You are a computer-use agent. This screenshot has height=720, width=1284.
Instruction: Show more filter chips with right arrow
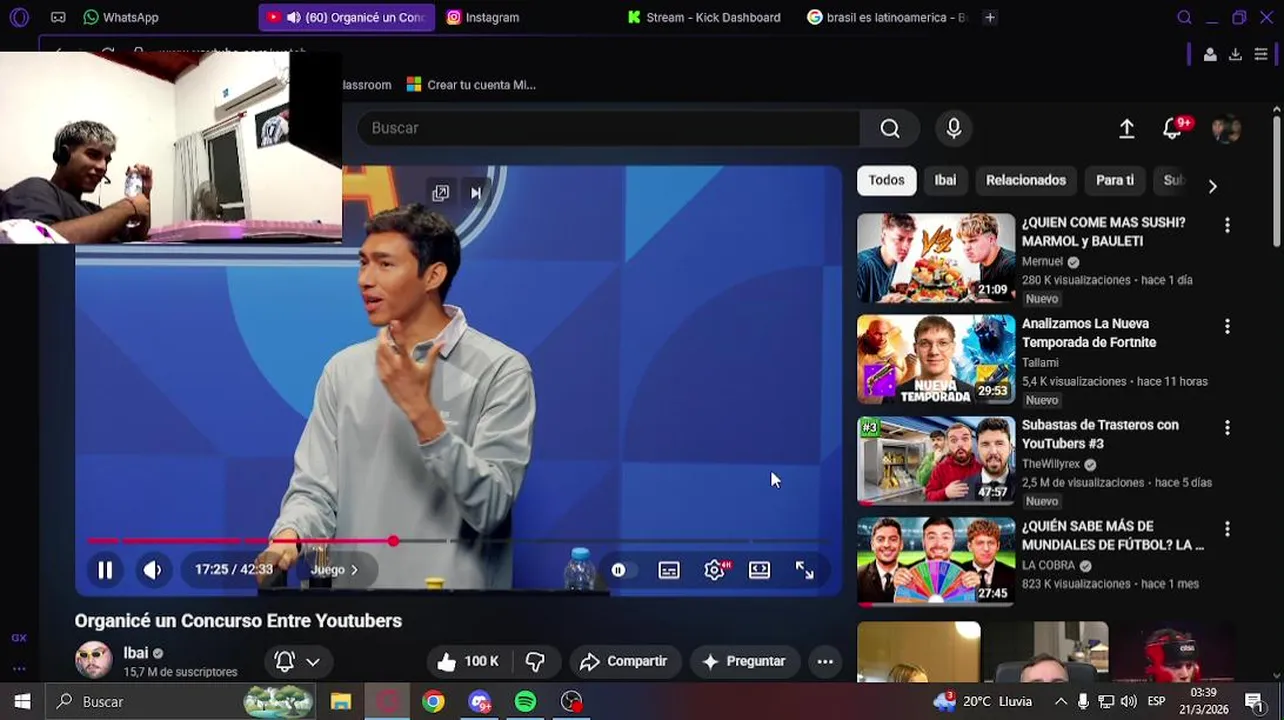[x=1212, y=186]
